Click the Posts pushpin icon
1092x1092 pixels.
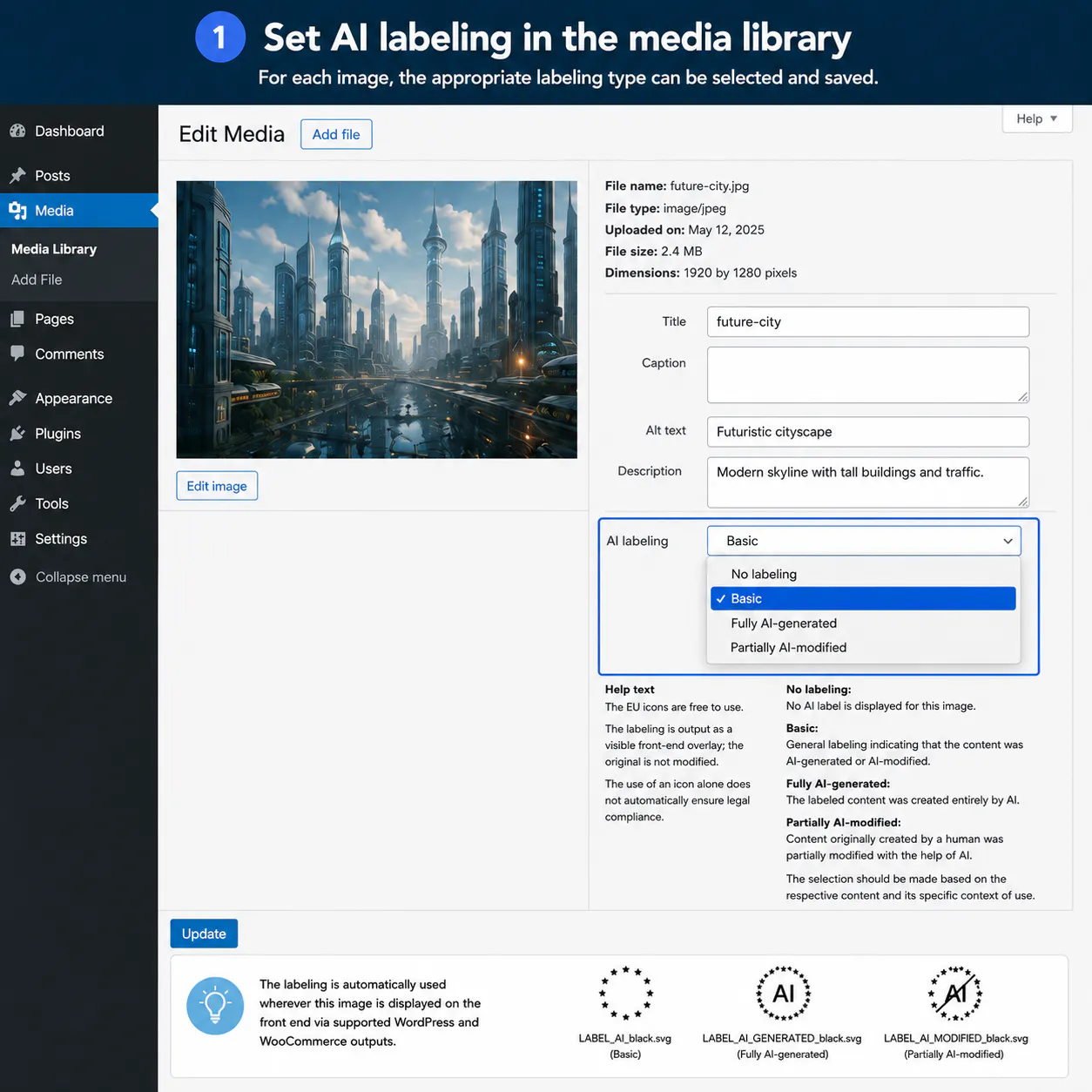(x=17, y=175)
